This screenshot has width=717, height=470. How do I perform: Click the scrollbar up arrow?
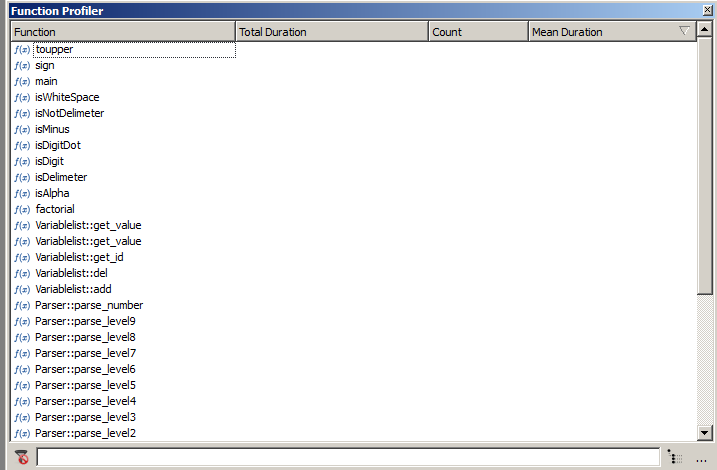point(705,31)
